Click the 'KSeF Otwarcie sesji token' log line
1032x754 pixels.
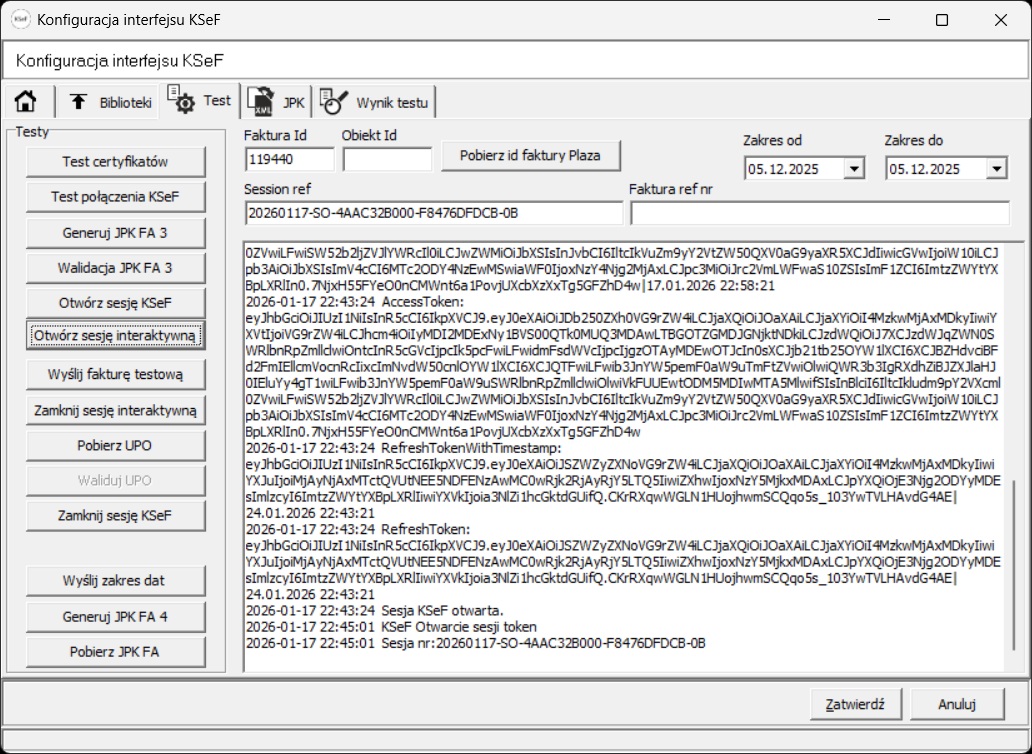pos(391,626)
